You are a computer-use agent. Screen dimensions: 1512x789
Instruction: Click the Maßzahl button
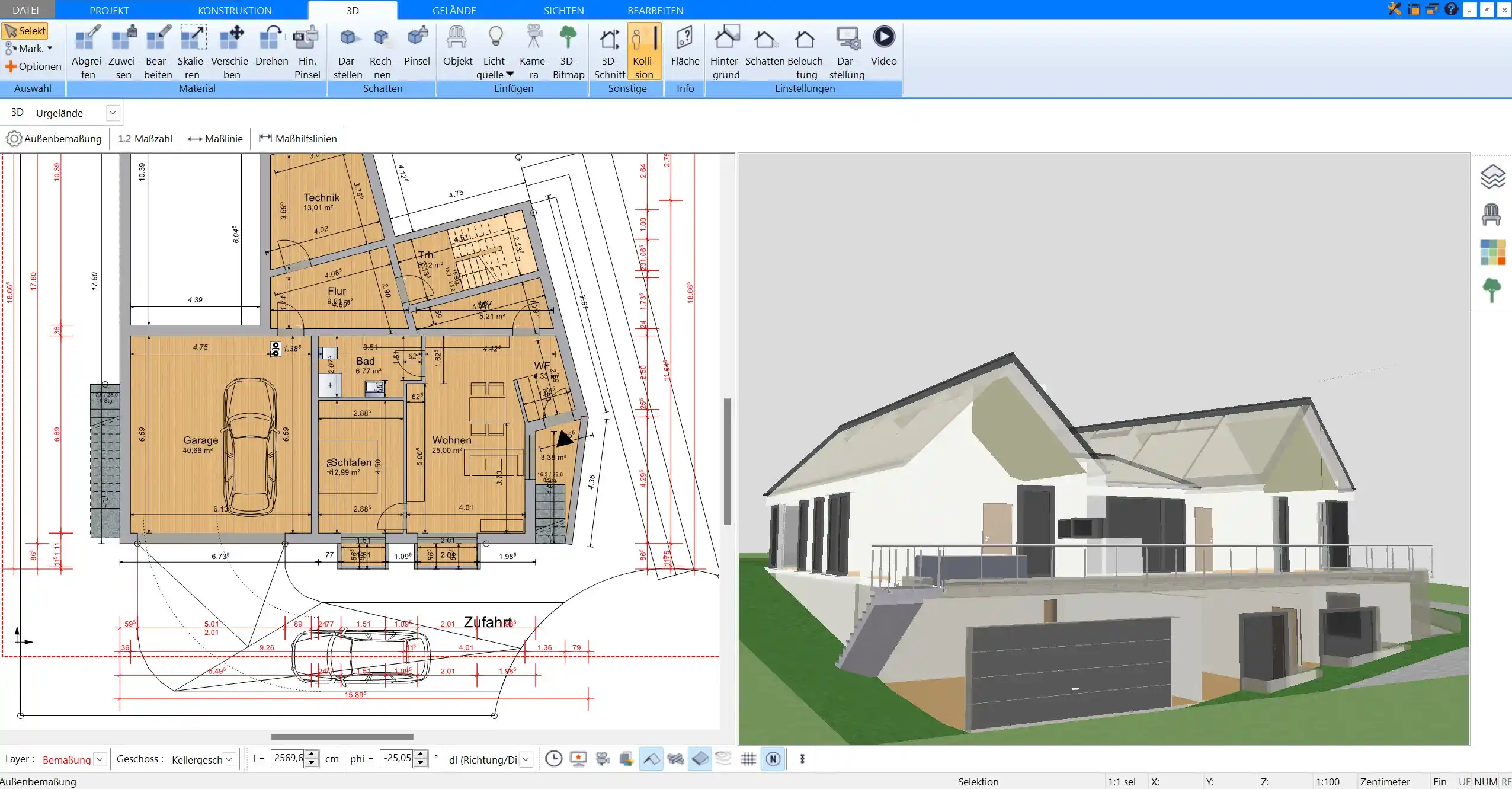point(145,139)
